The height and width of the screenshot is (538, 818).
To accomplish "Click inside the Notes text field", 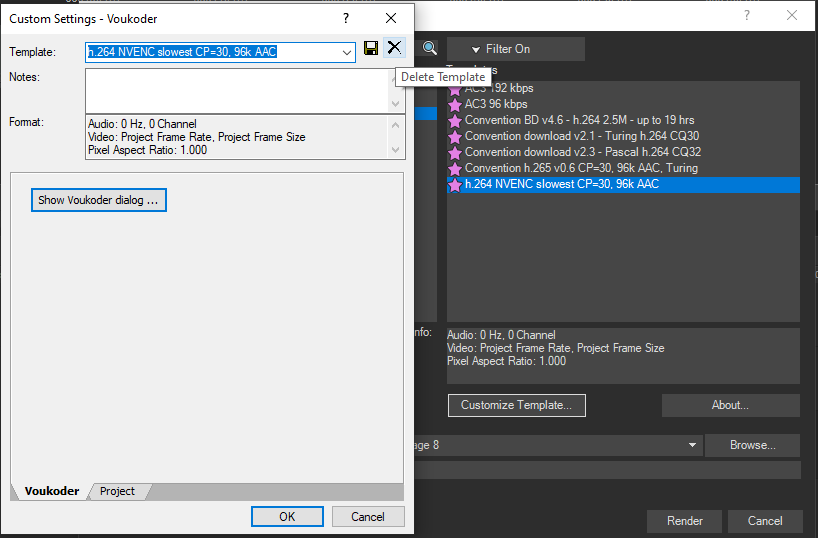I will click(x=236, y=90).
